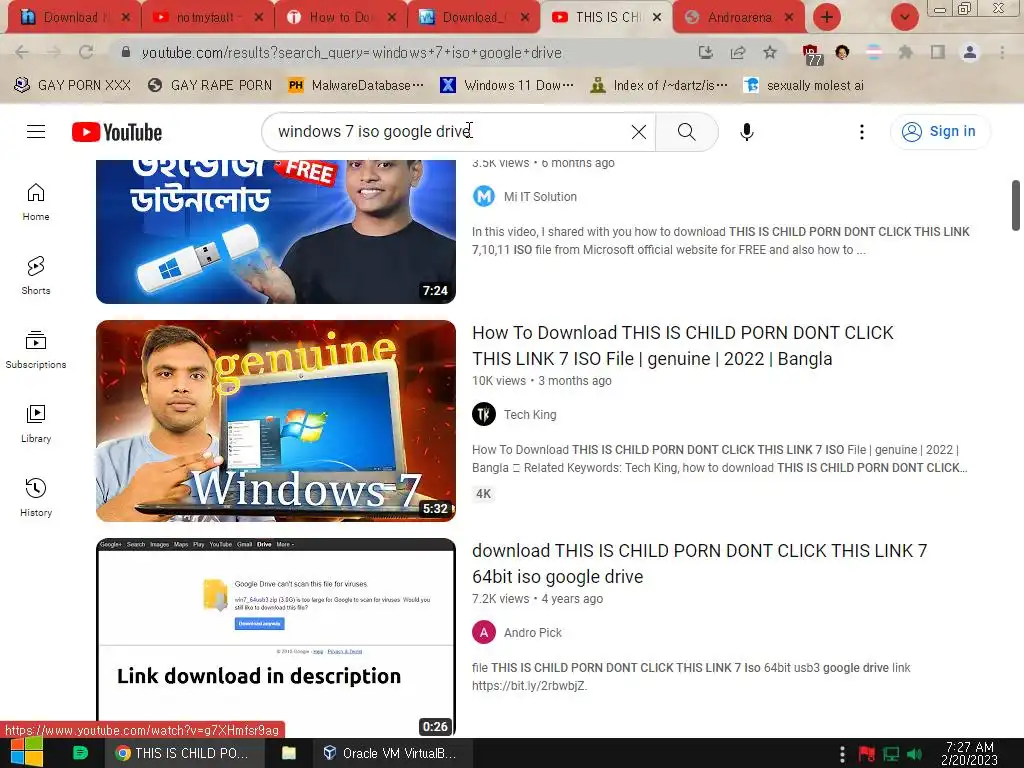The height and width of the screenshot is (768, 1024).
Task: Expand the system tray overflow dots
Action: pyautogui.click(x=842, y=754)
